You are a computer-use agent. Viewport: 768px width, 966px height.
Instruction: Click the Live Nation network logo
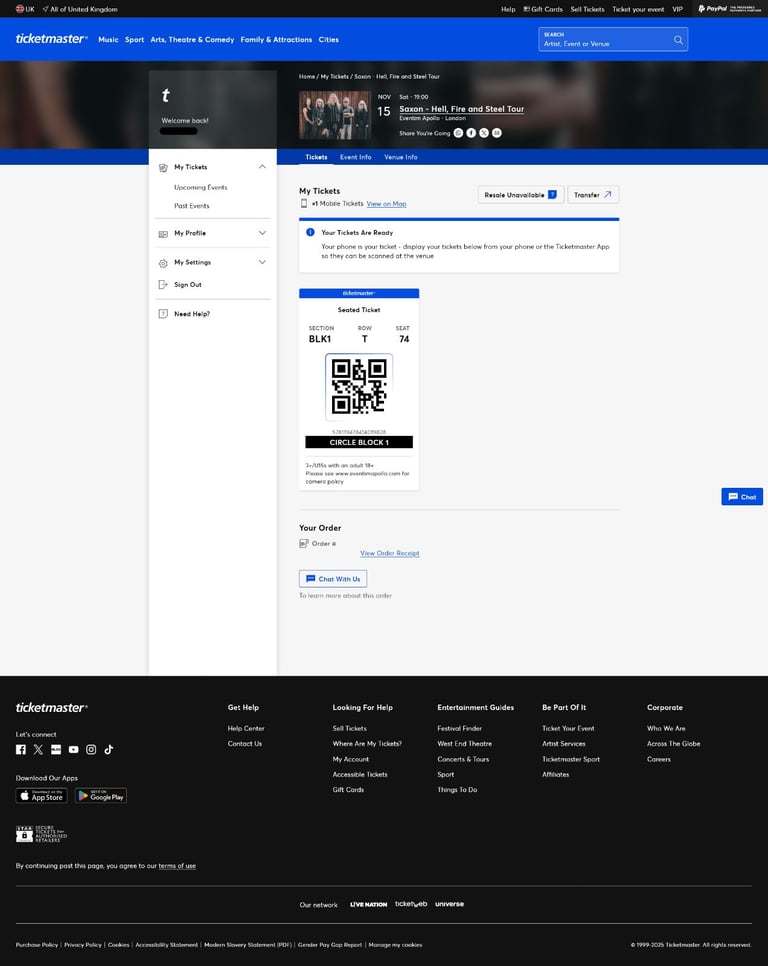coord(368,904)
